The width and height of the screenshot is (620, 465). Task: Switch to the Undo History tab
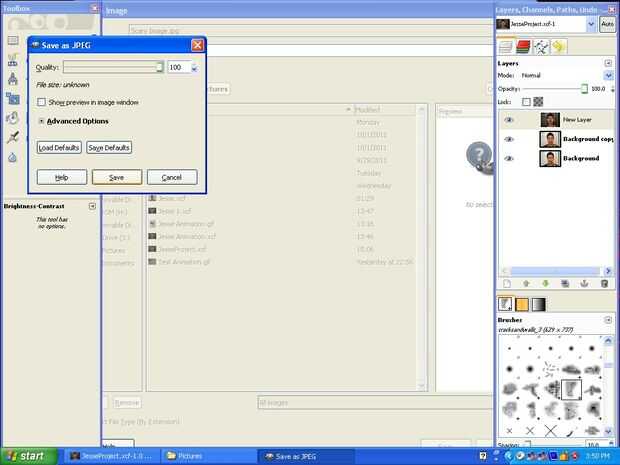coord(558,47)
